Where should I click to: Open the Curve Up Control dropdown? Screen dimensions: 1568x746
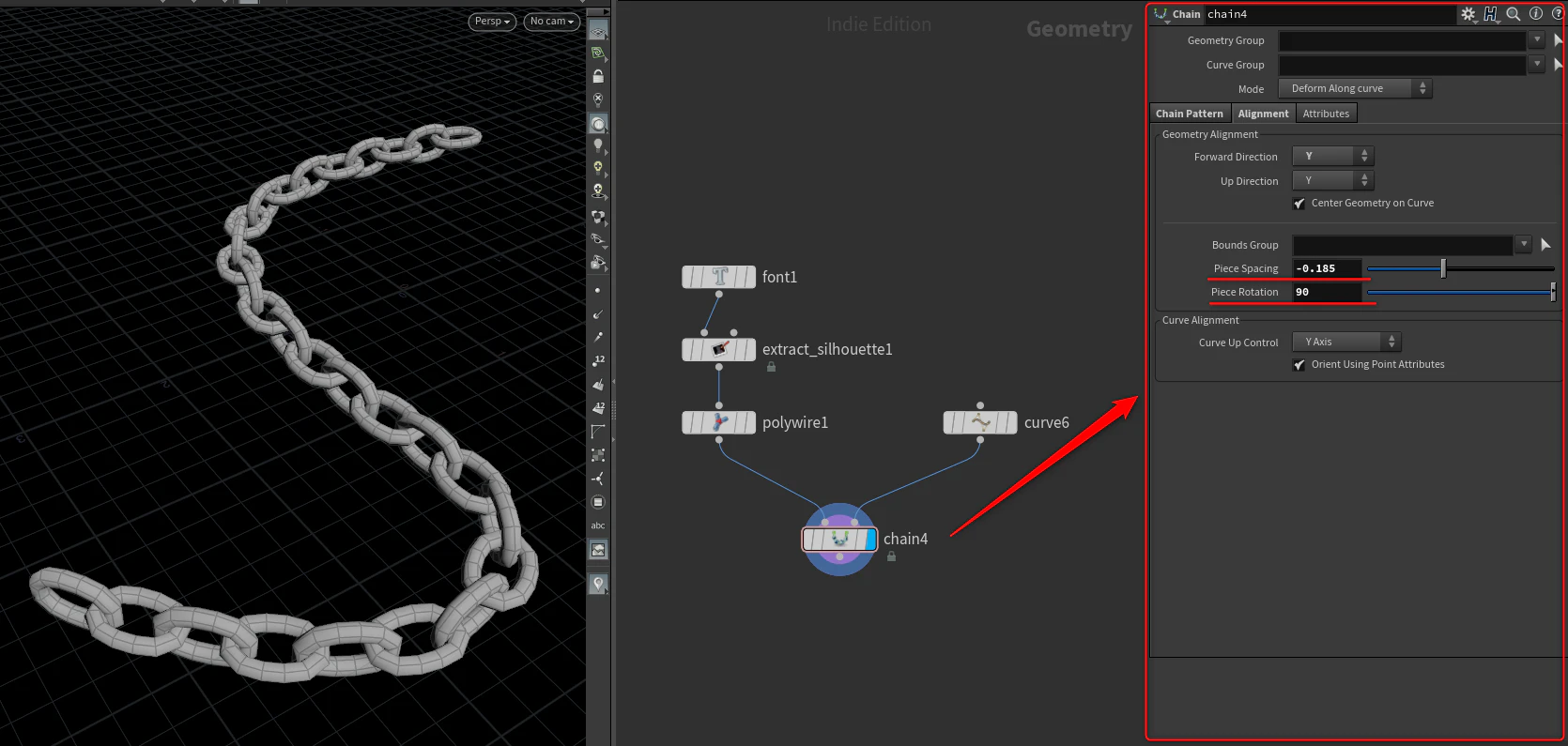tap(1346, 343)
